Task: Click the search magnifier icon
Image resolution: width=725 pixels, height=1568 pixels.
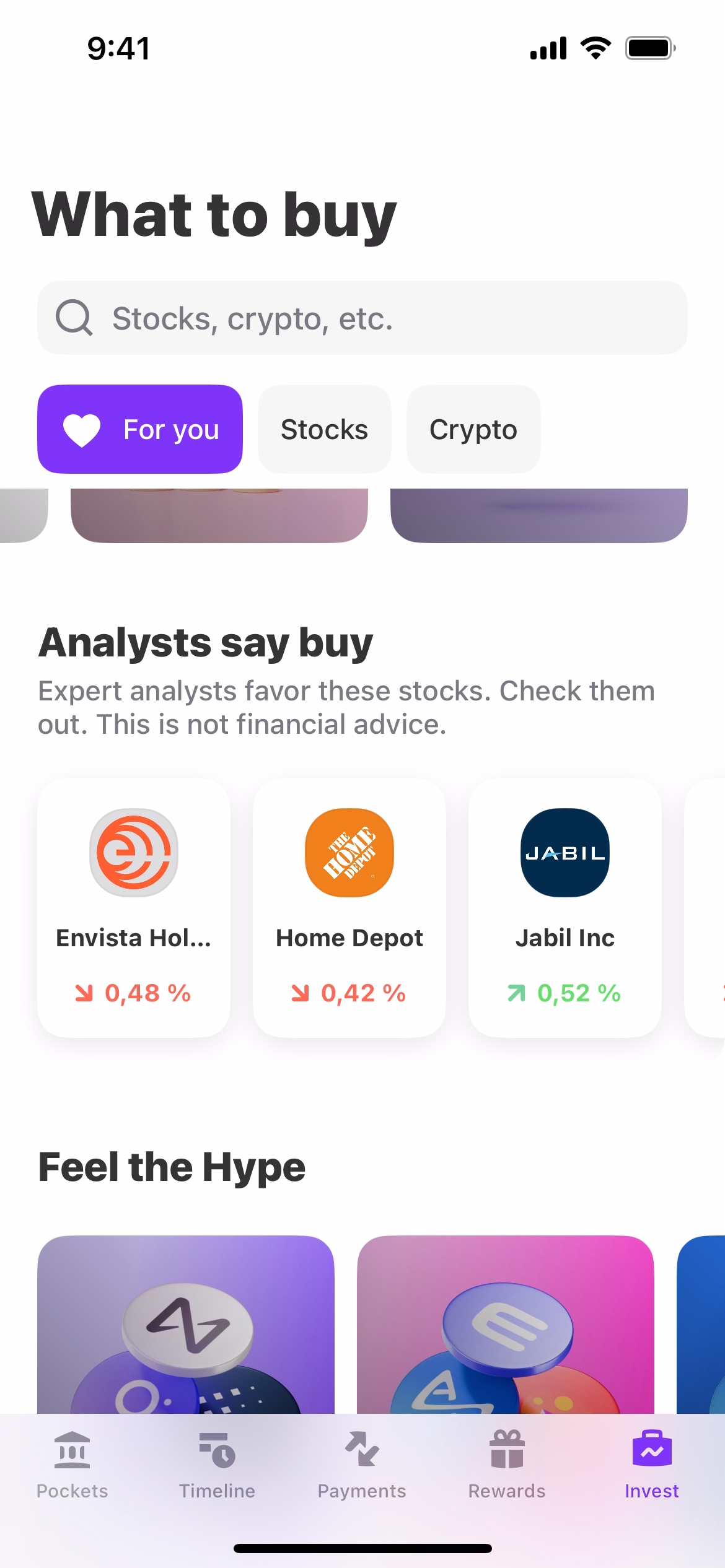Action: [74, 318]
